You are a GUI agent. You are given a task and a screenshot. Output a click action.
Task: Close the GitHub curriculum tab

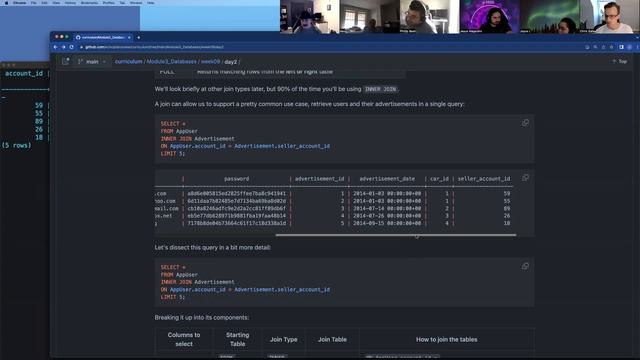[x=129, y=37]
